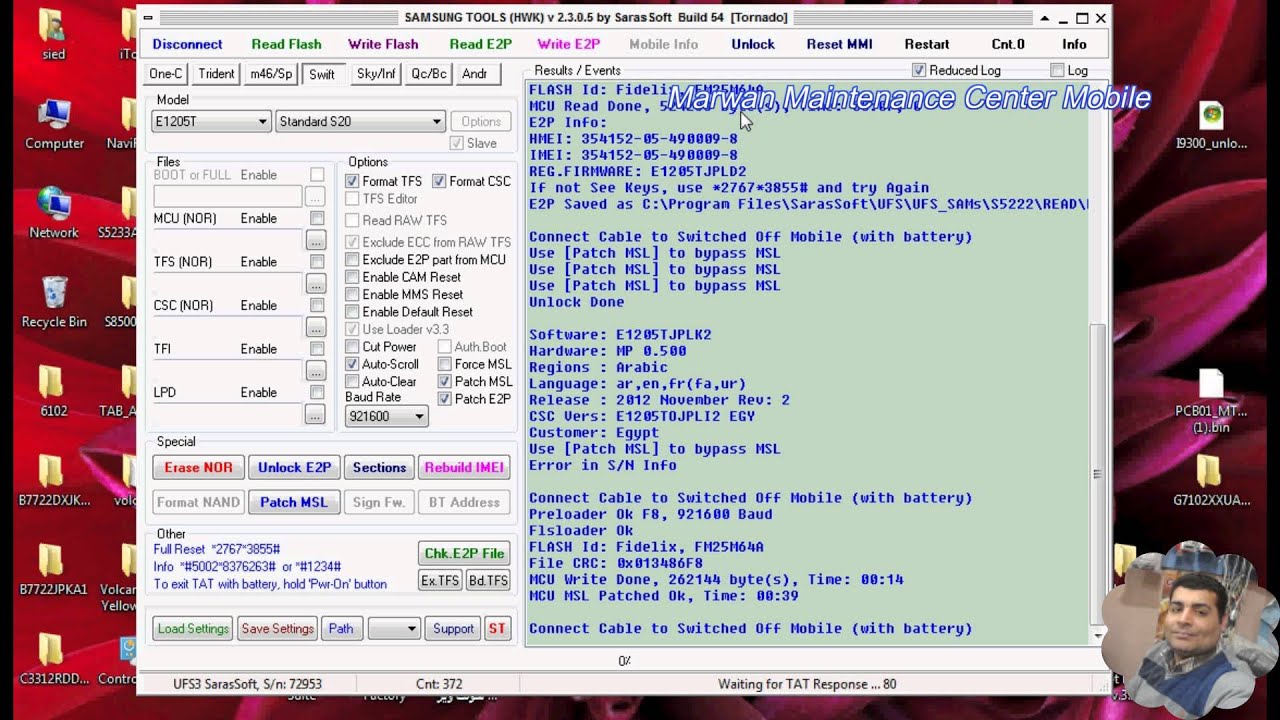This screenshot has width=1280, height=720.
Task: Open the Network desktop icon
Action: [x=54, y=212]
